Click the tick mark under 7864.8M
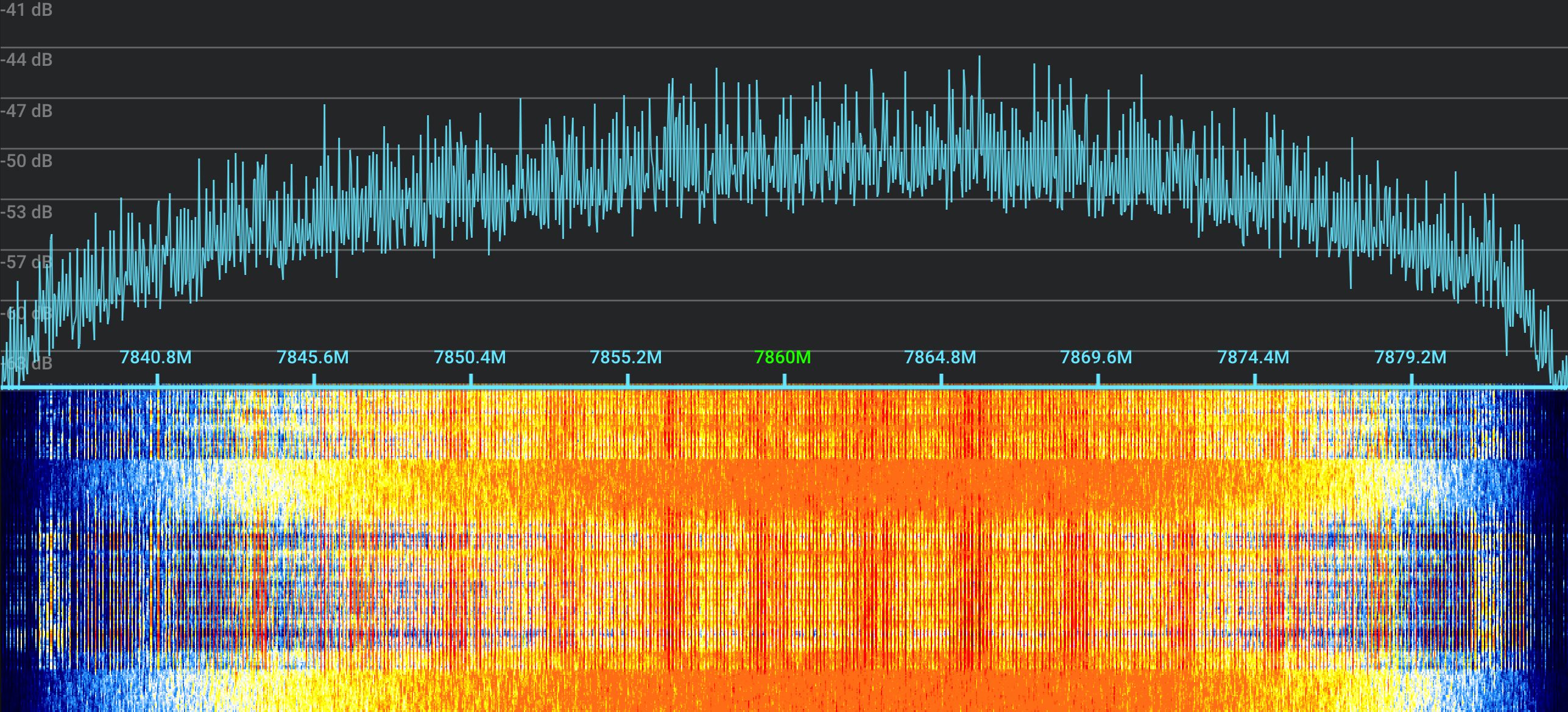The image size is (1568, 712). (941, 380)
